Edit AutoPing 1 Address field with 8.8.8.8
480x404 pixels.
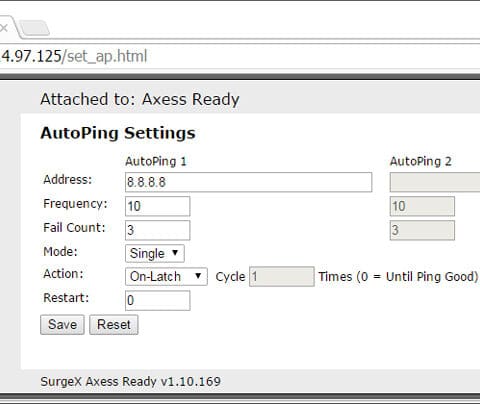pos(248,182)
